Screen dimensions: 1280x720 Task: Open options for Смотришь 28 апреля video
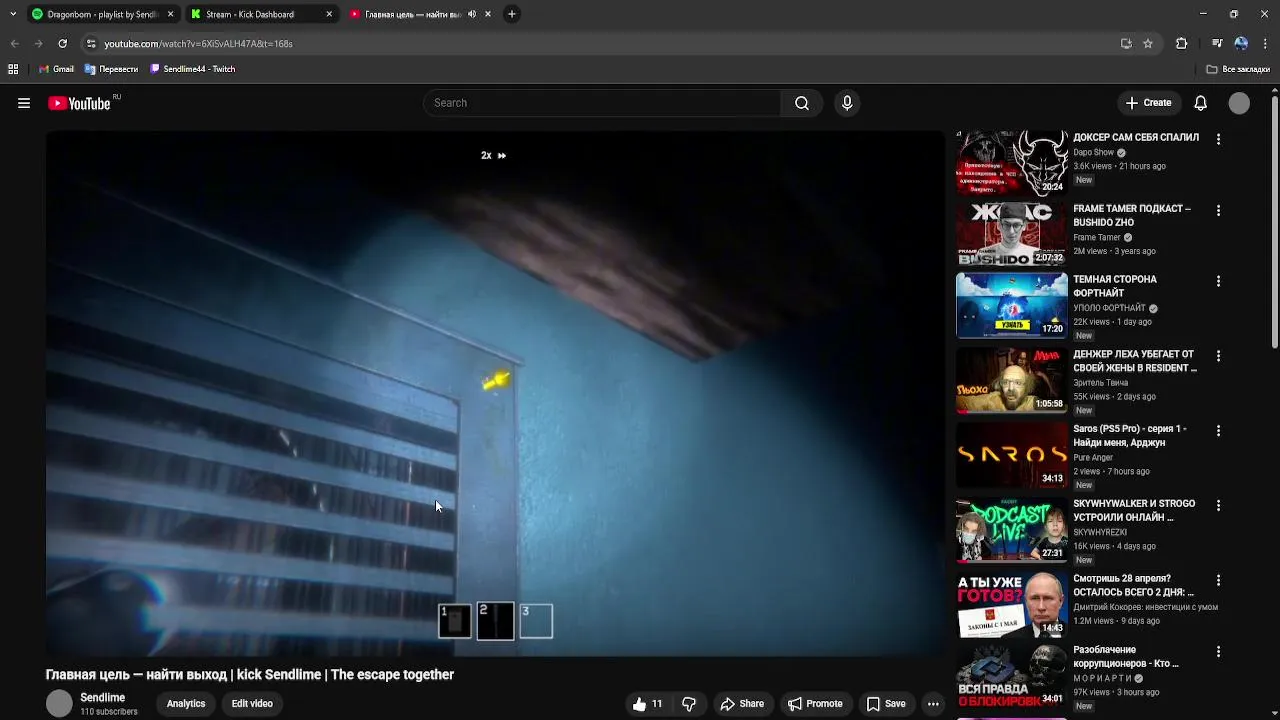coord(1218,580)
